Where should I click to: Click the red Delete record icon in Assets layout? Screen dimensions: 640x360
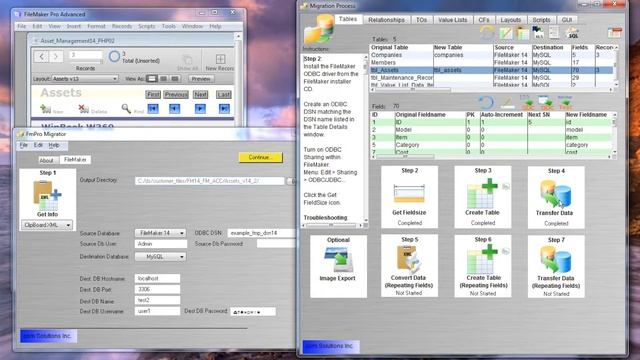coord(84,109)
